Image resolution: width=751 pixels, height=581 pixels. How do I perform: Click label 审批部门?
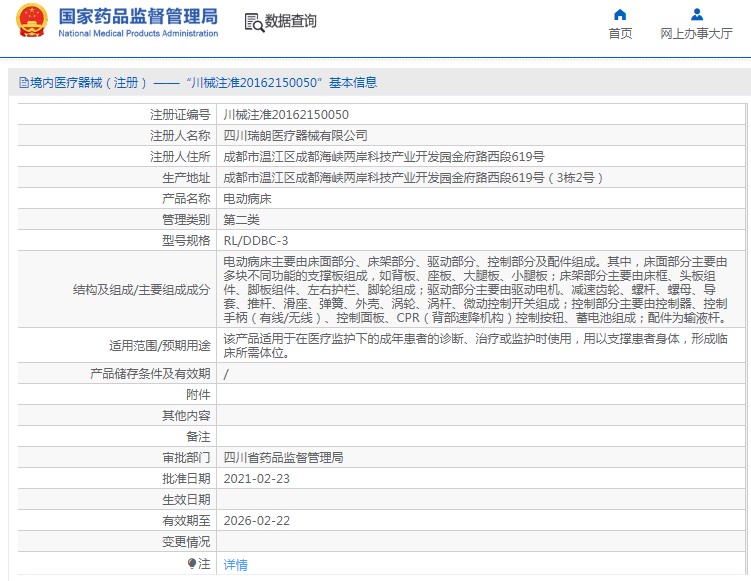[x=186, y=457]
